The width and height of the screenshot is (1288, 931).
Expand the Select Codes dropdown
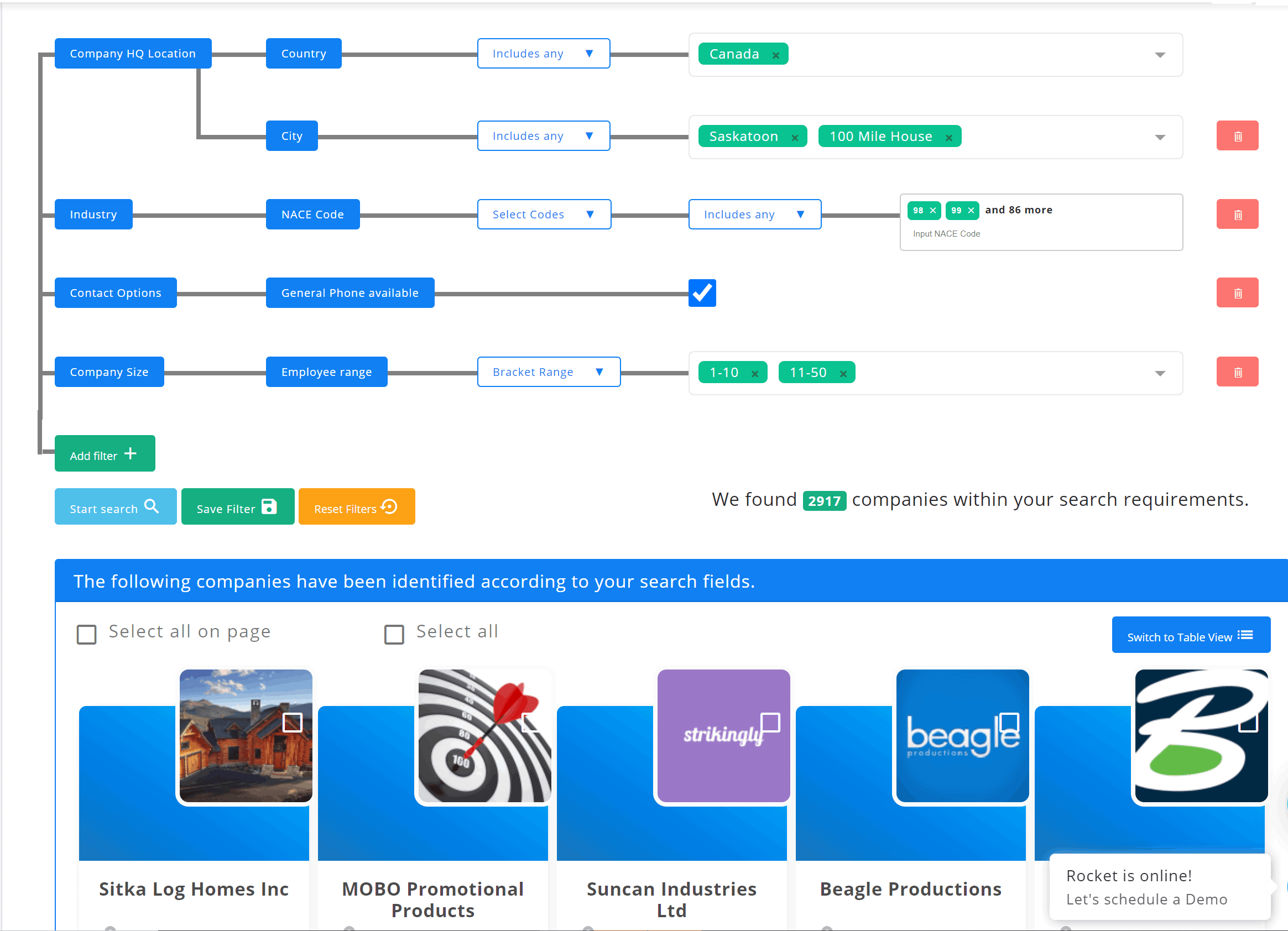point(544,215)
